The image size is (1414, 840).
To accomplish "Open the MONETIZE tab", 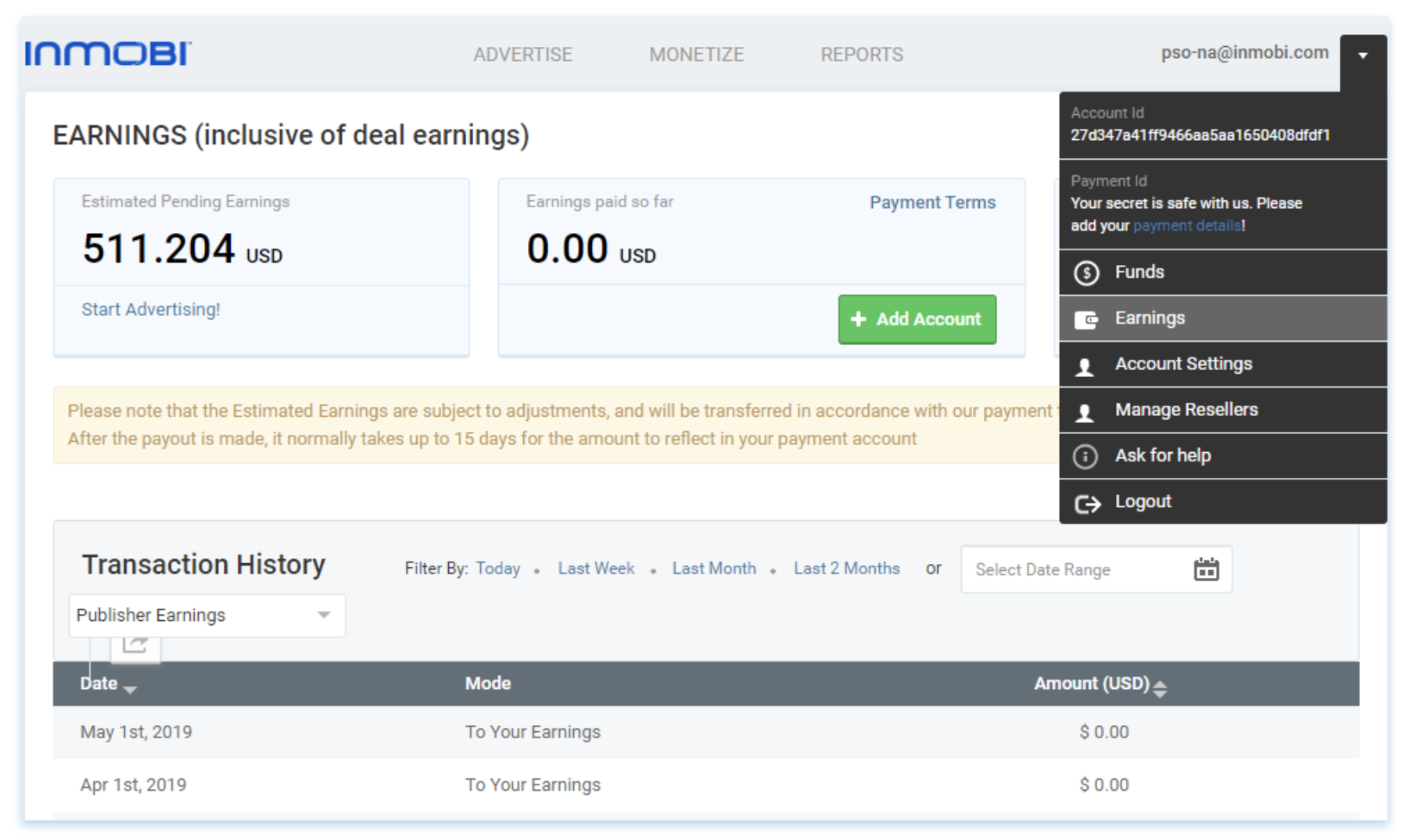I will click(x=696, y=55).
